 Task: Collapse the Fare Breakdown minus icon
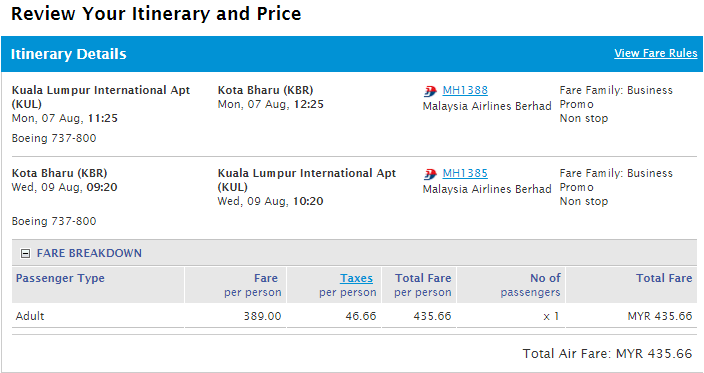pyautogui.click(x=26, y=254)
